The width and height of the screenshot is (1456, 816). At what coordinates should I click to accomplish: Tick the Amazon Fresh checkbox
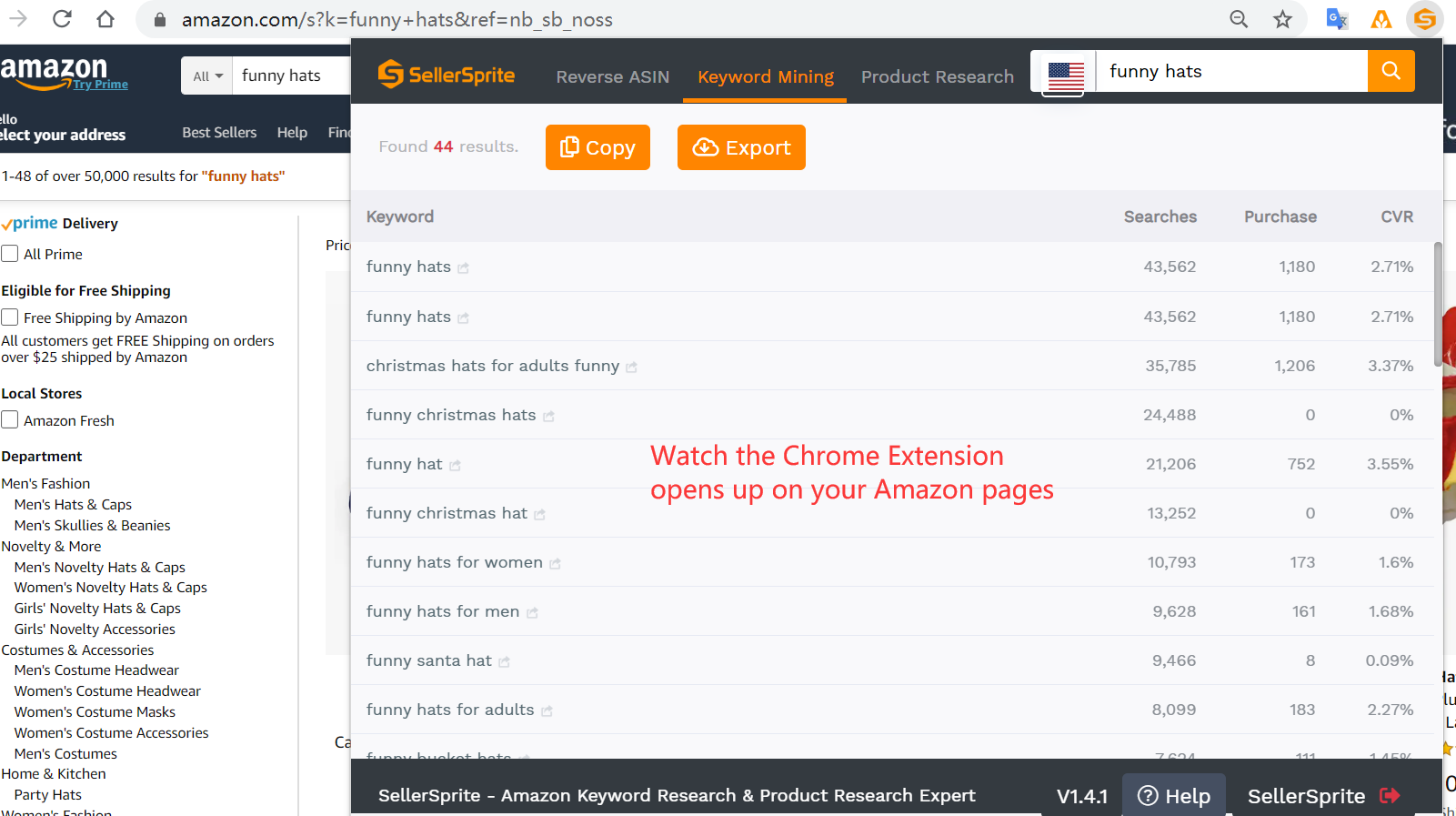click(10, 420)
